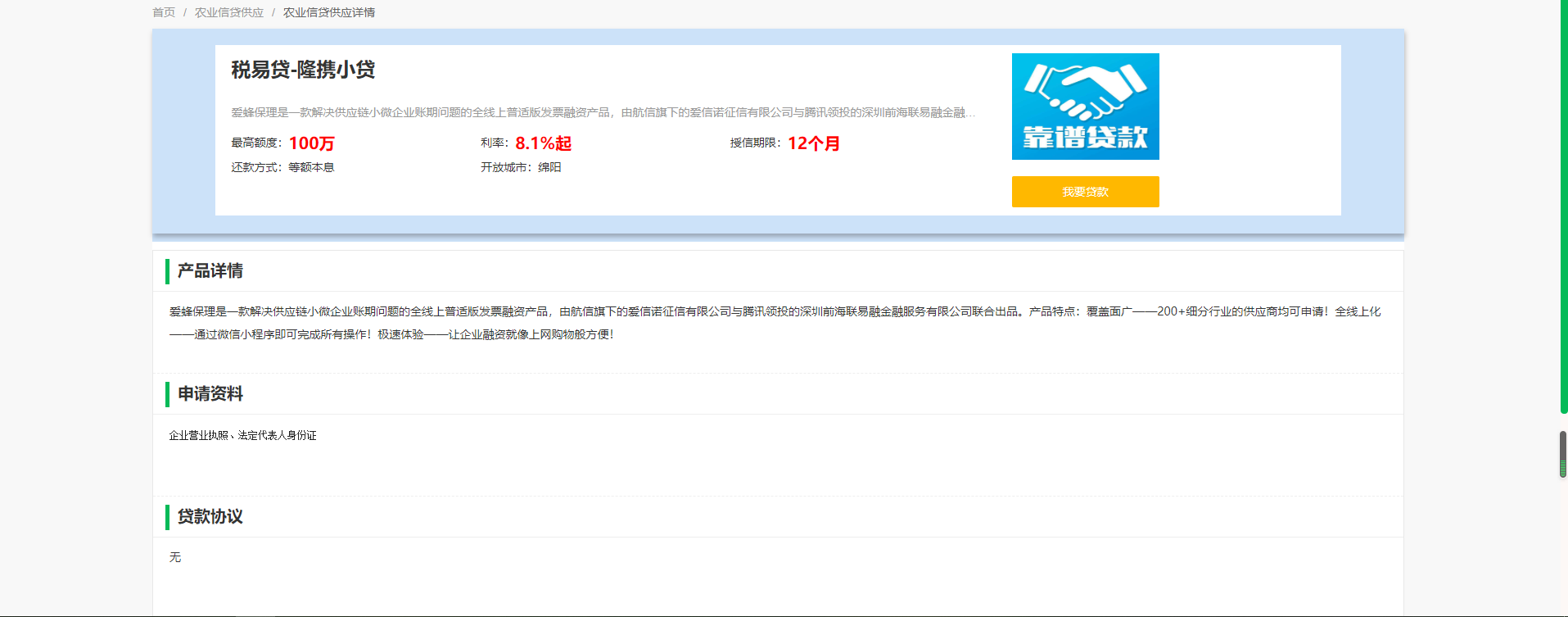
Task: Click the handshake 靠谱贷款 logo image
Action: 1085,107
